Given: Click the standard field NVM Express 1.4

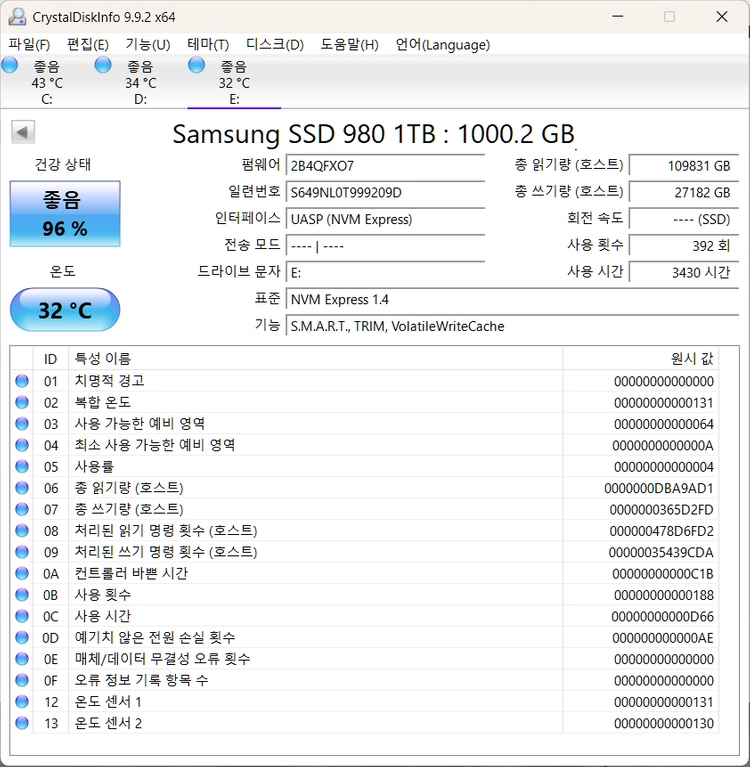Looking at the screenshot, I should click(512, 299).
